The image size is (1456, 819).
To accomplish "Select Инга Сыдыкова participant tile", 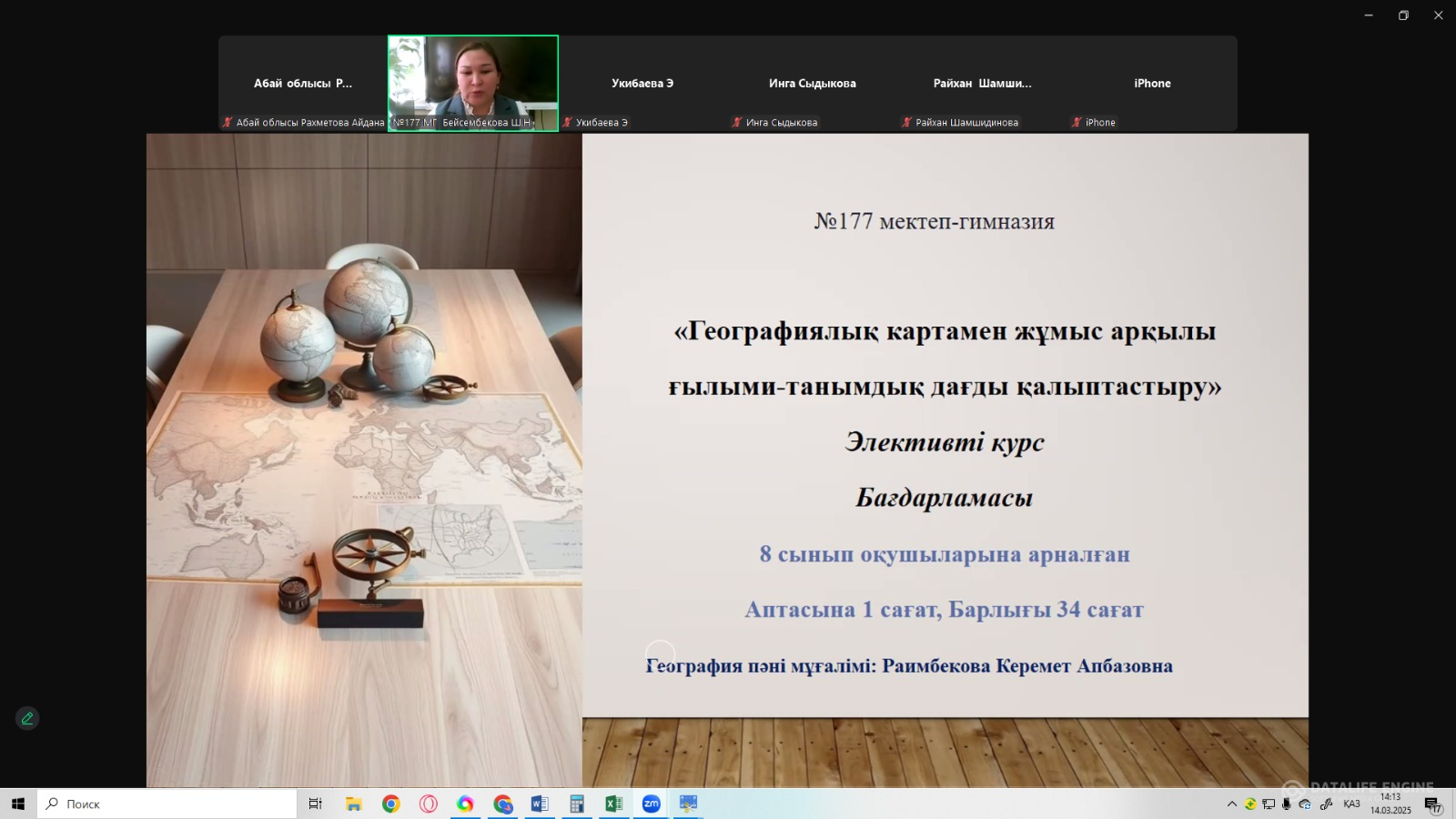I will tap(812, 83).
